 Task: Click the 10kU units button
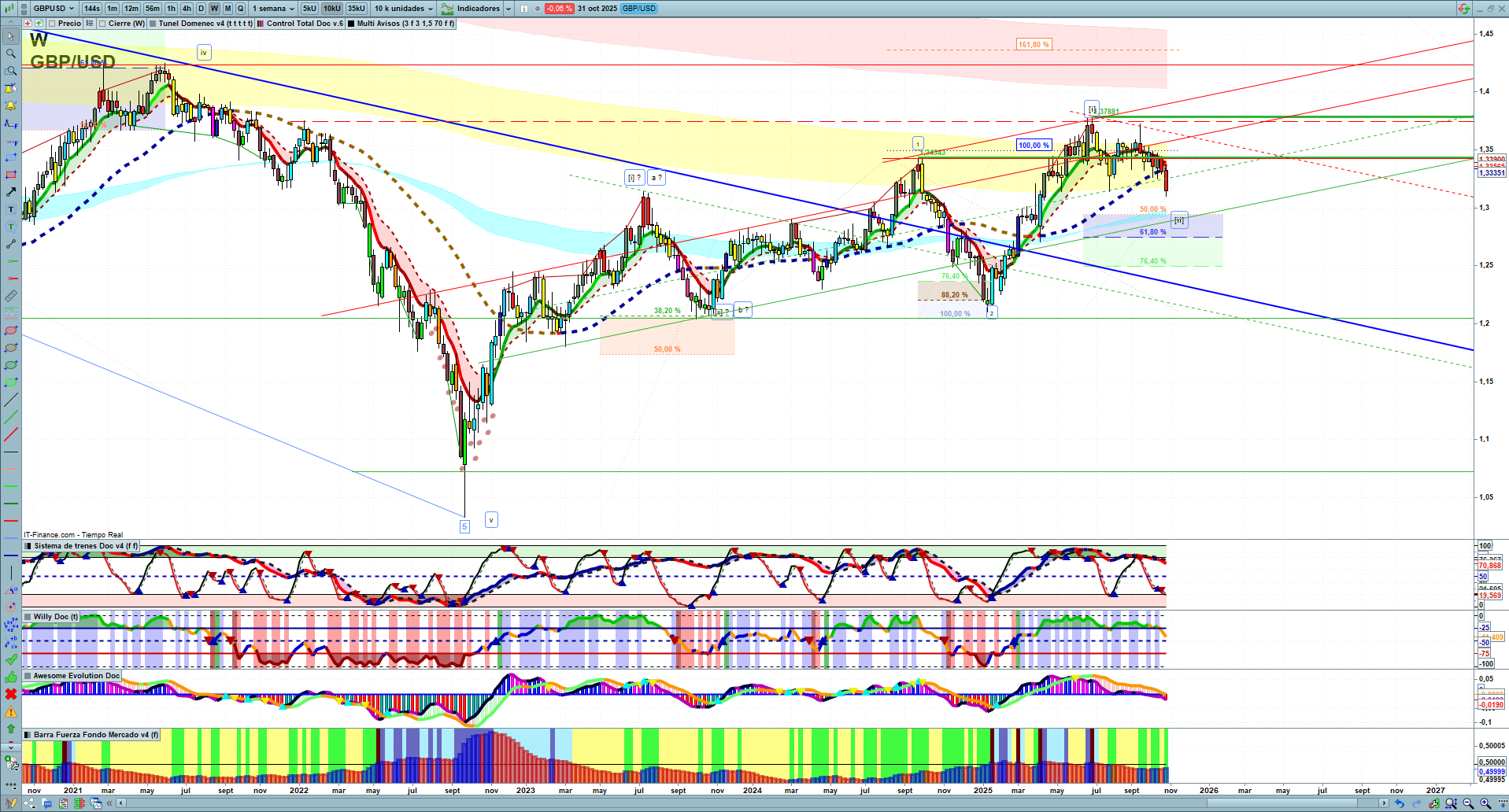[x=332, y=9]
